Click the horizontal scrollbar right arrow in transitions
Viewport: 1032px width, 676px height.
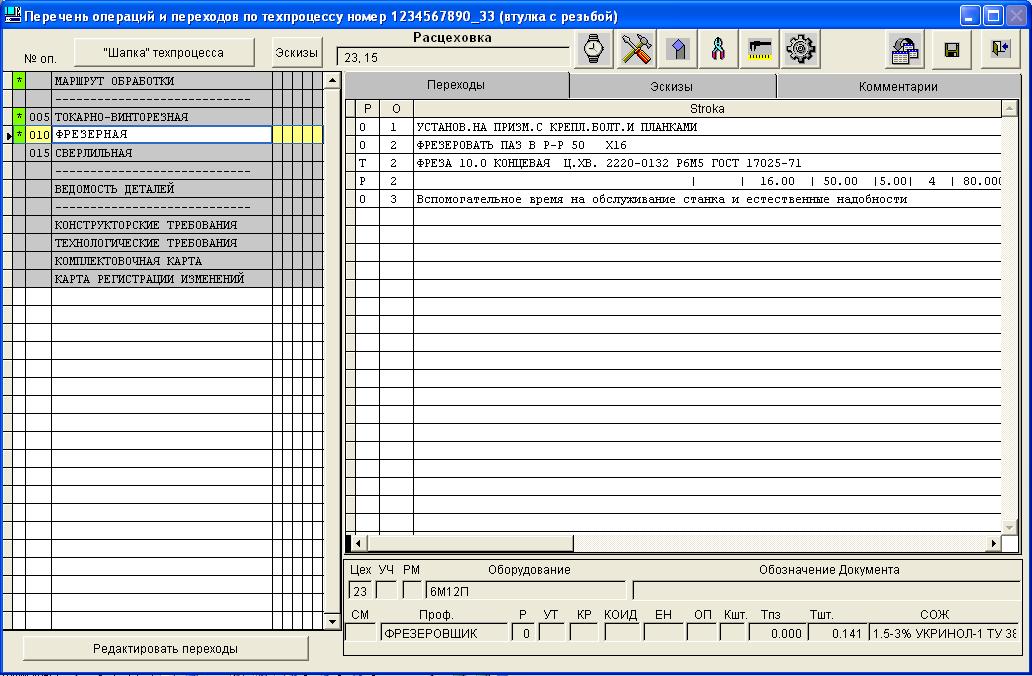coord(994,543)
